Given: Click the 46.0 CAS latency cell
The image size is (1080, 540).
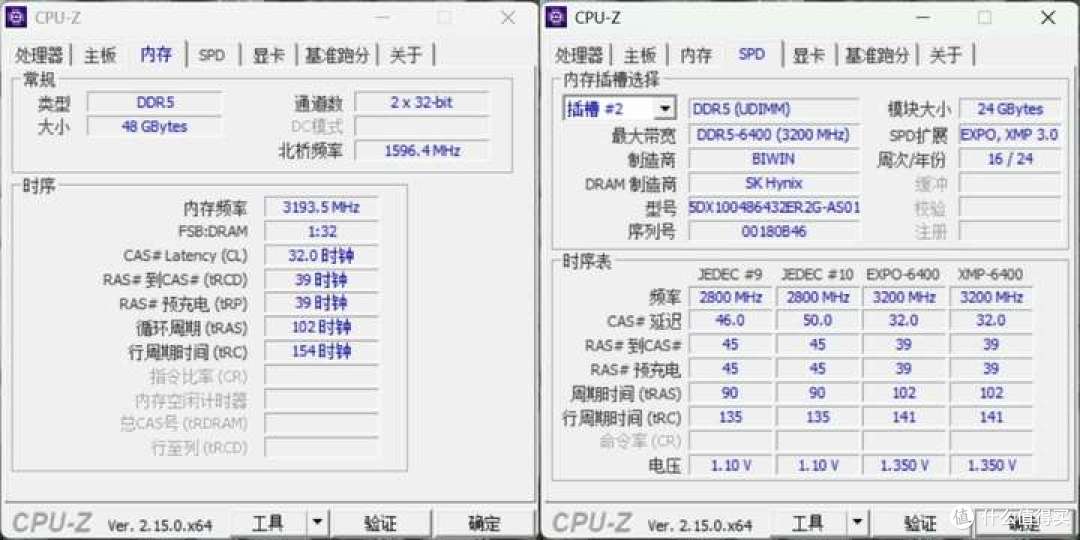Looking at the screenshot, I should (730, 321).
